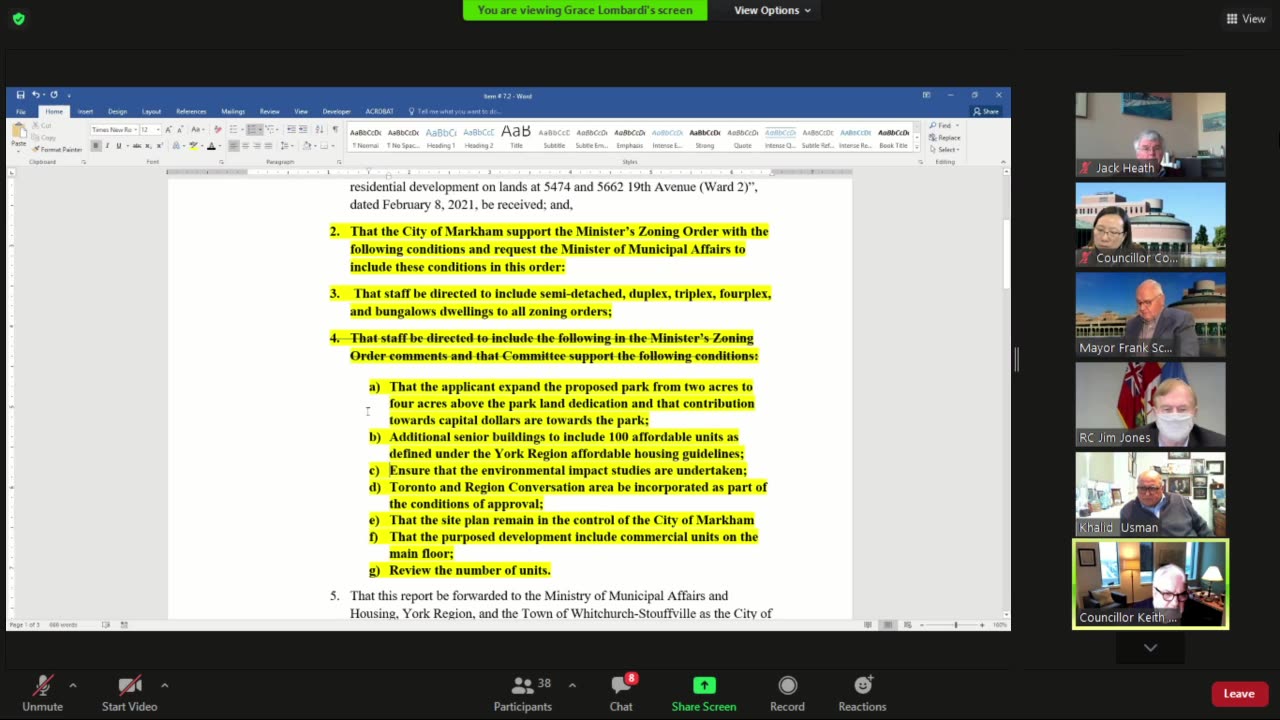
Task: Click the Format Painter tool
Action: 57,149
